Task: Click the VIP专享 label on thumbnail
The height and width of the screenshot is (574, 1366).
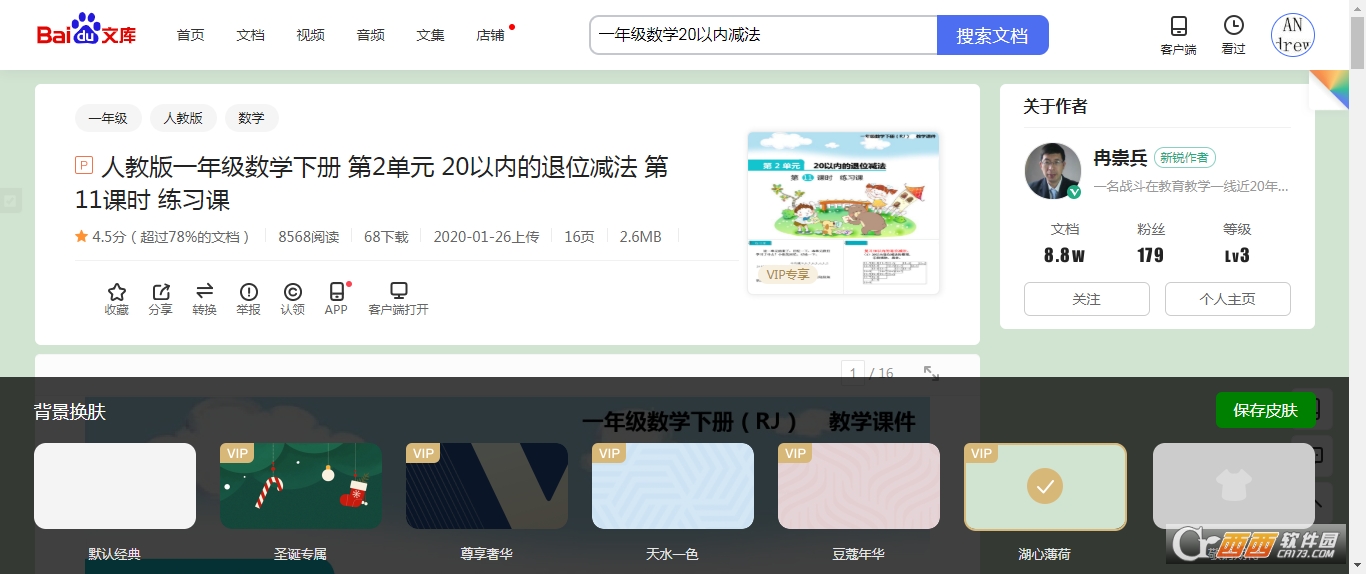Action: point(788,274)
